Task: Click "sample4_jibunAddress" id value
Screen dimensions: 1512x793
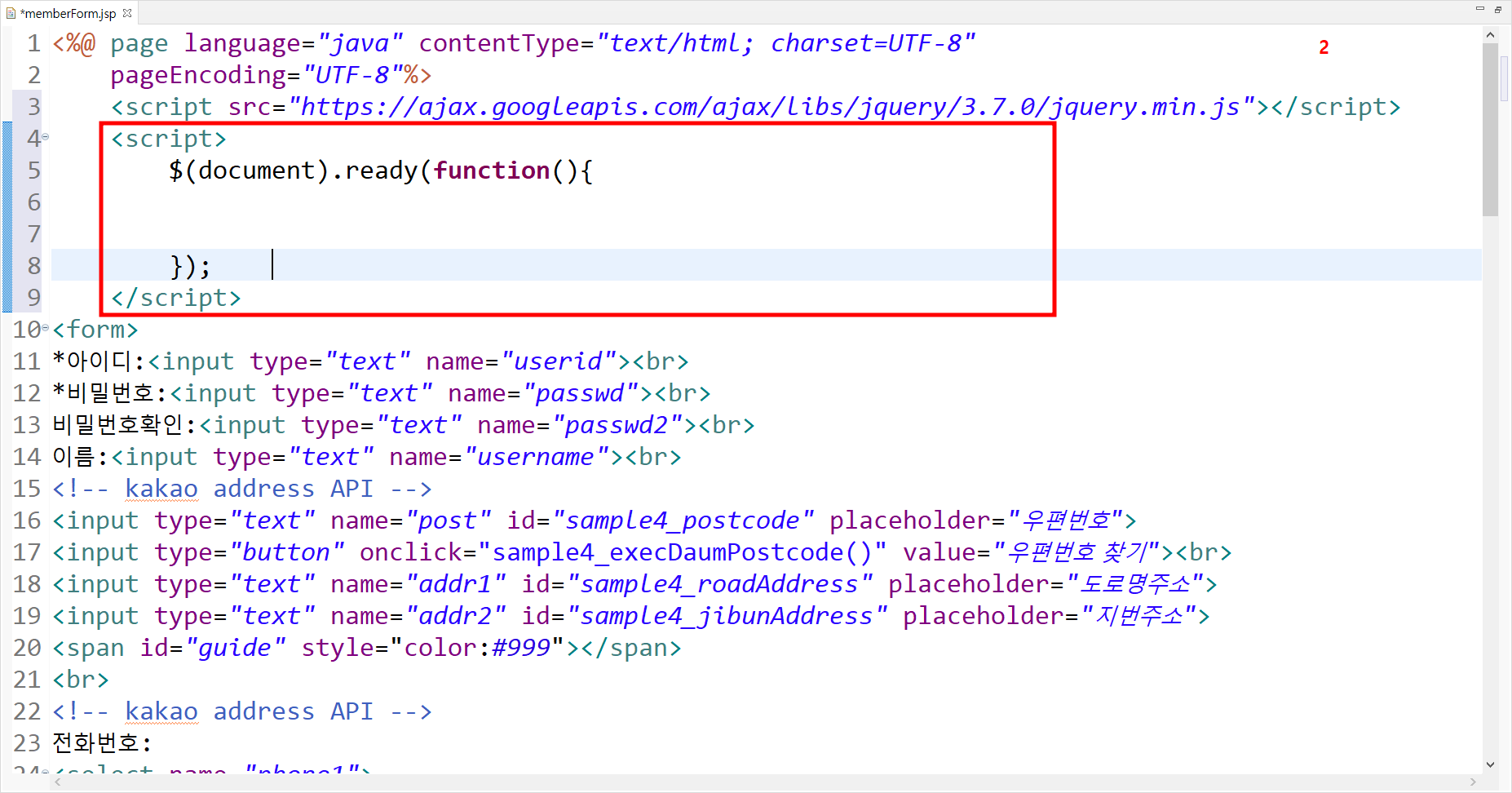Action: pos(727,616)
